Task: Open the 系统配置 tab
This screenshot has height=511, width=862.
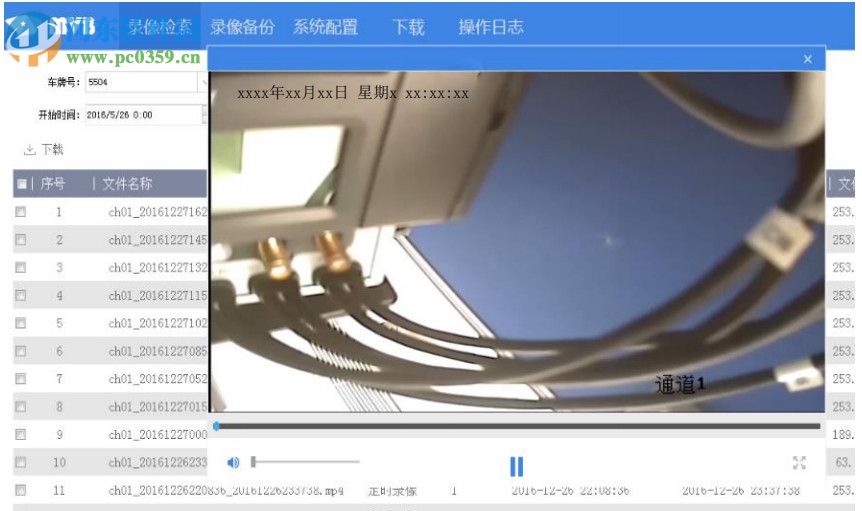Action: (325, 26)
